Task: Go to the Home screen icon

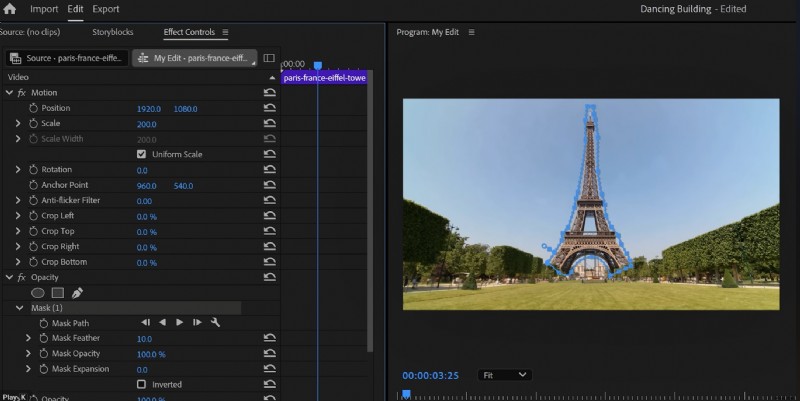Action: [x=9, y=8]
